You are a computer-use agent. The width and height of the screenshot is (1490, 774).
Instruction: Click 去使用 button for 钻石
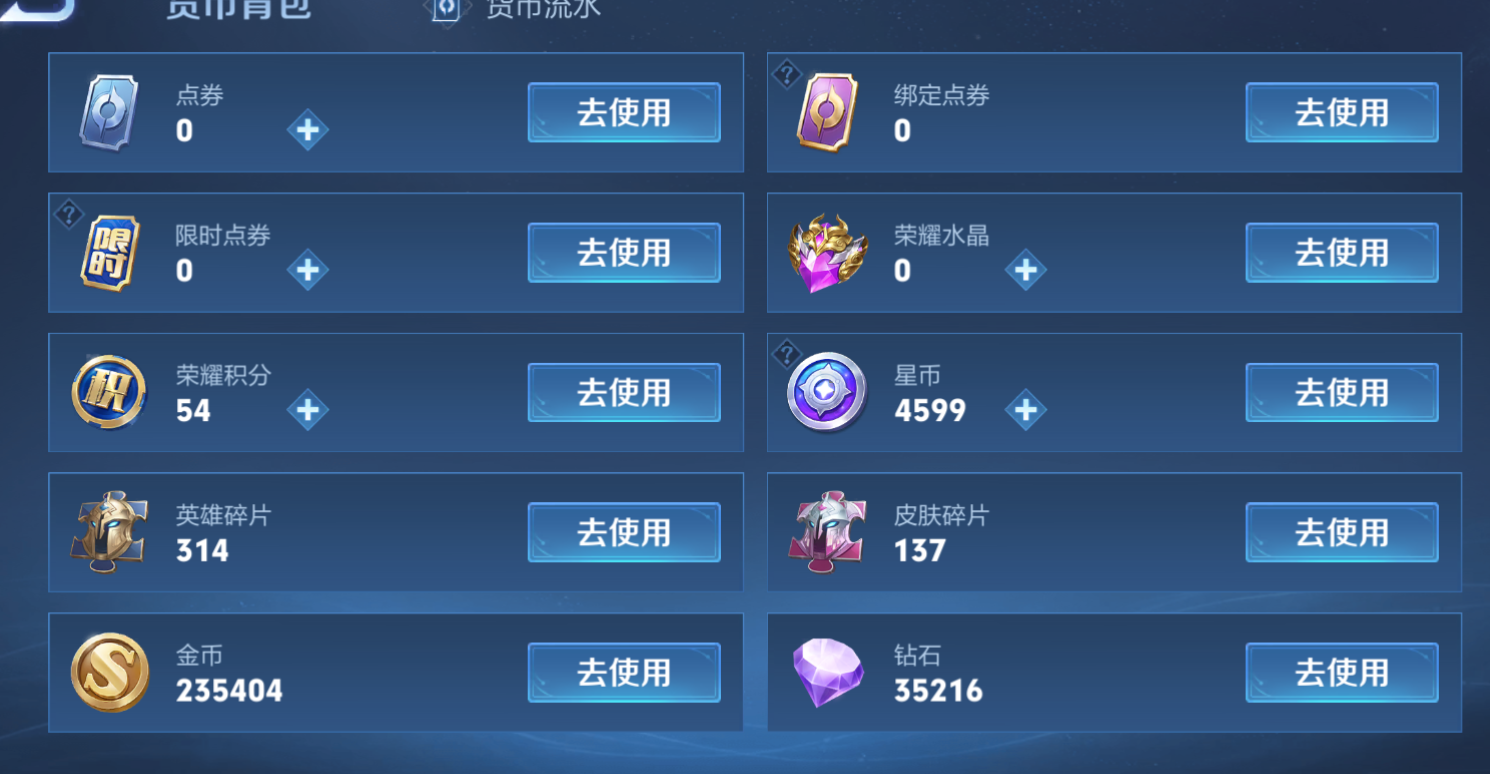coord(1342,672)
